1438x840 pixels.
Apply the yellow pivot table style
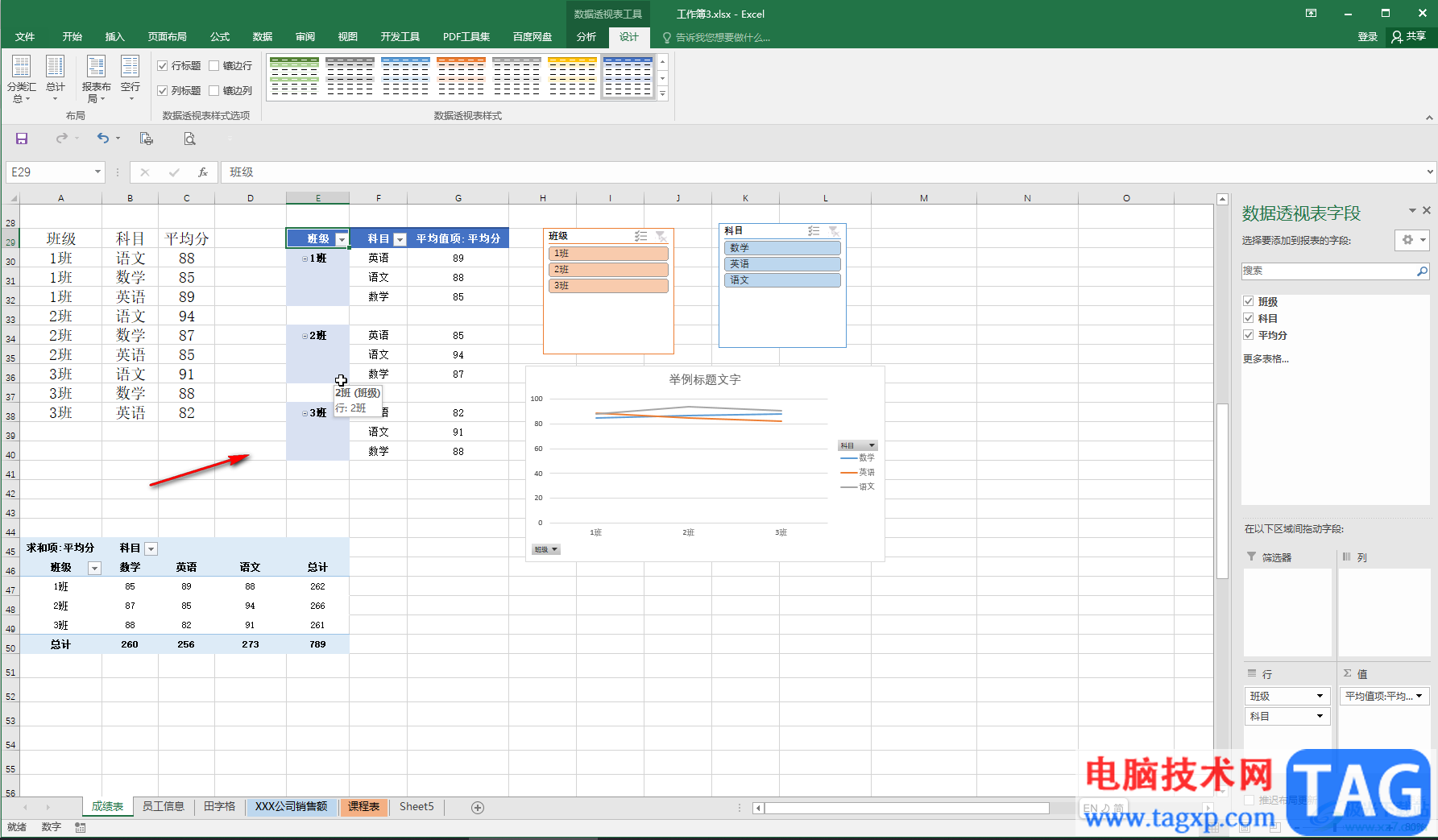pos(572,77)
